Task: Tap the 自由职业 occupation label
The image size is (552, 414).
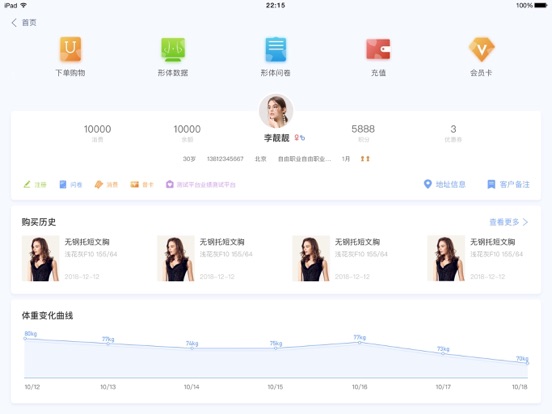Action: pyautogui.click(x=305, y=159)
